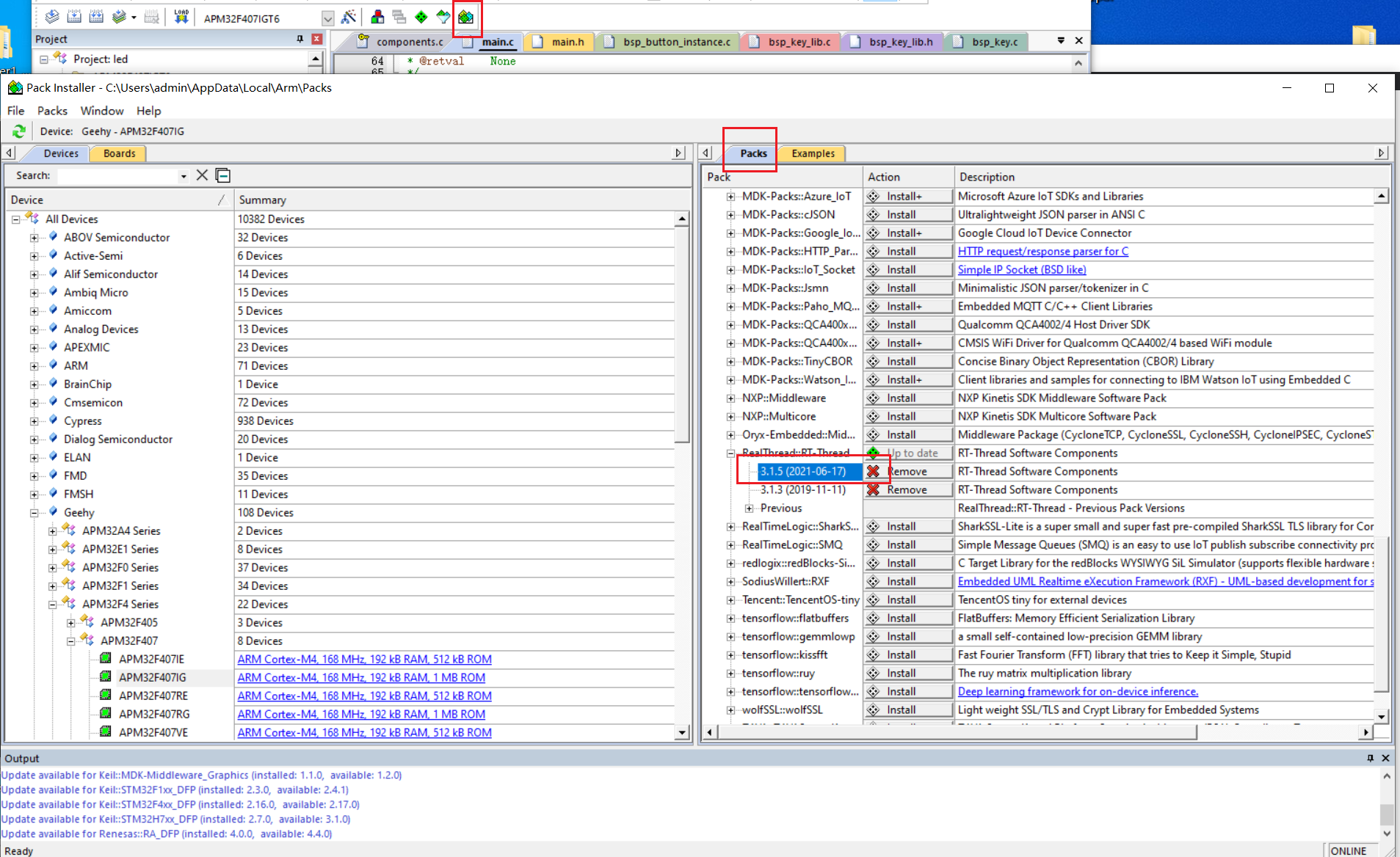Click the collapse-all icon next to search
This screenshot has width=1400, height=857.
click(223, 175)
